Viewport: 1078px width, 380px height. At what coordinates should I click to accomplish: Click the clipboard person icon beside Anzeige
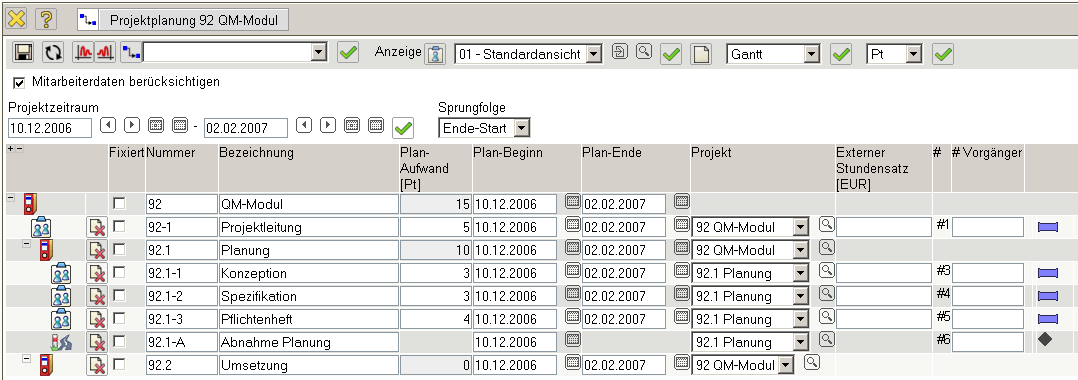pos(435,54)
